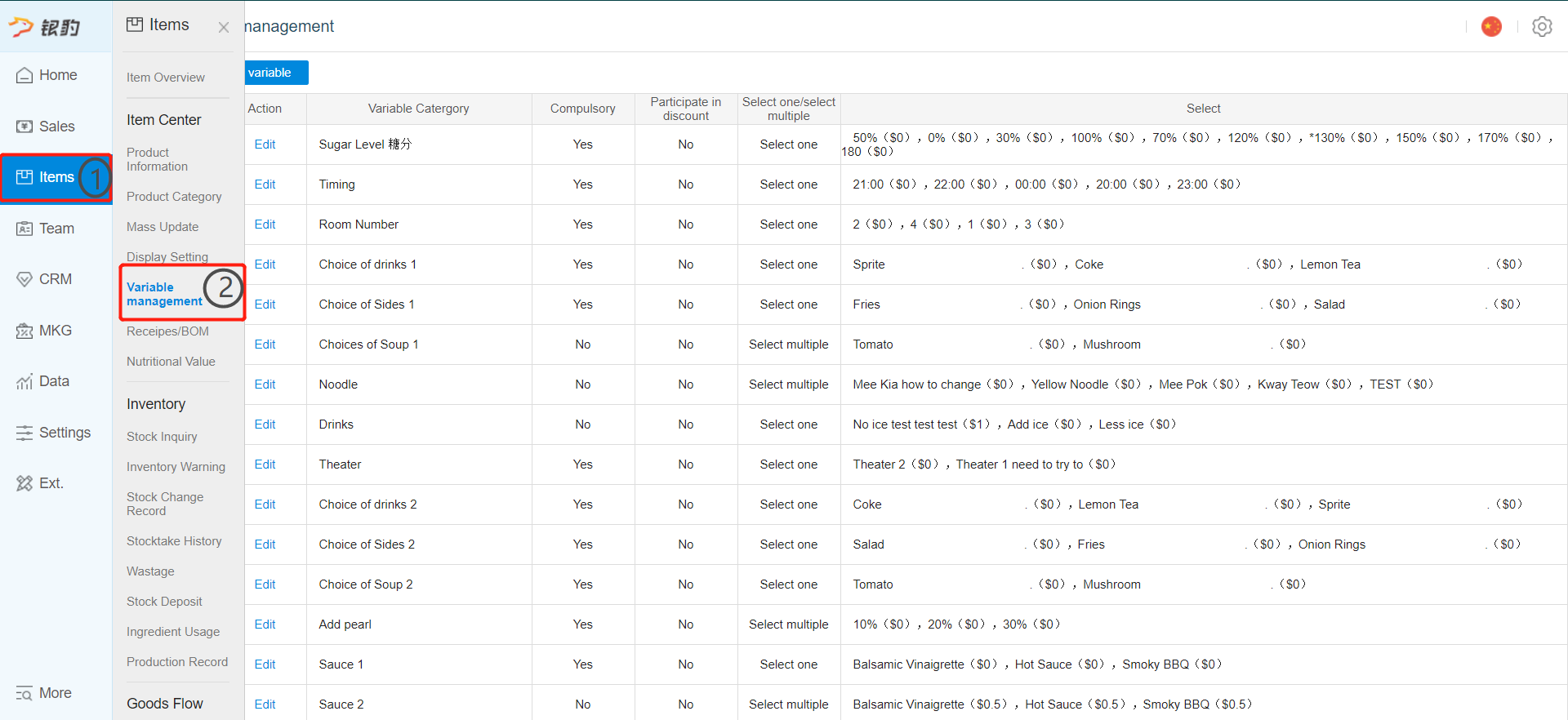Screen dimensions: 1568x720
Task: Select the 'Choice of Soup 2' category cell
Action: tap(419, 584)
